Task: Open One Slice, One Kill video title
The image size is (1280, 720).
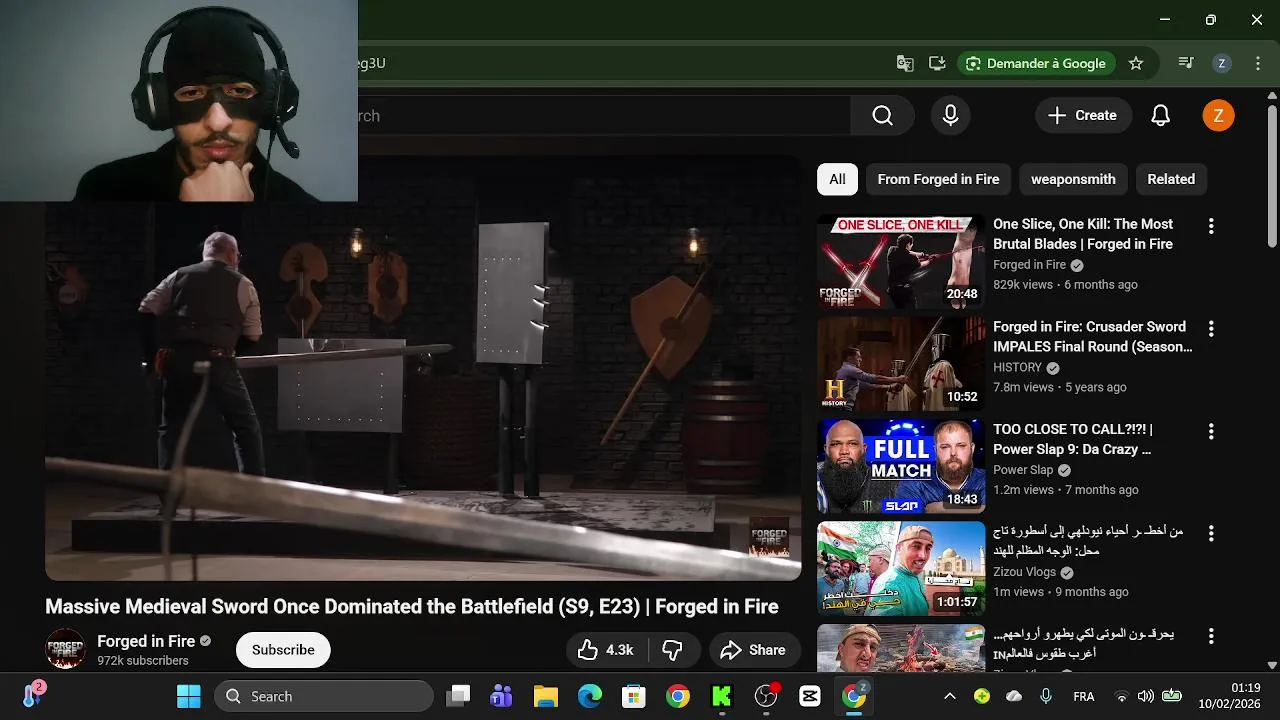Action: (x=1083, y=234)
